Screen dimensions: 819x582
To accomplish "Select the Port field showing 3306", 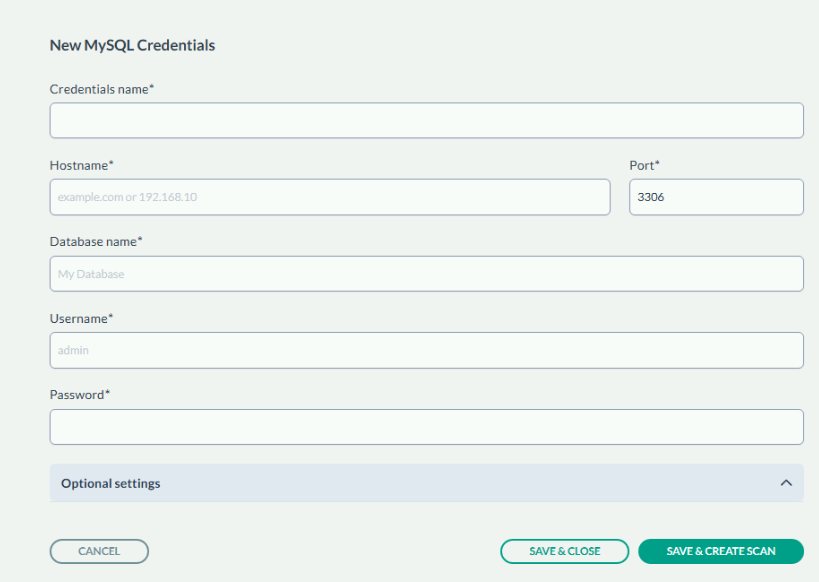I will coord(715,197).
